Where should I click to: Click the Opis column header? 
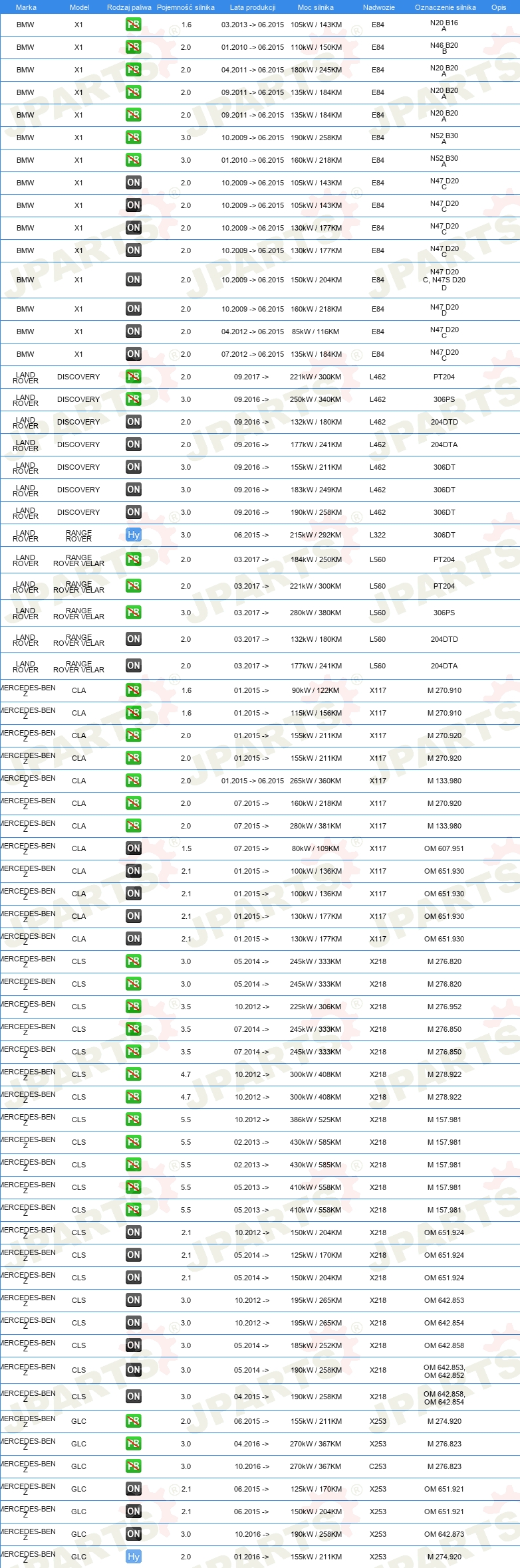499,7
